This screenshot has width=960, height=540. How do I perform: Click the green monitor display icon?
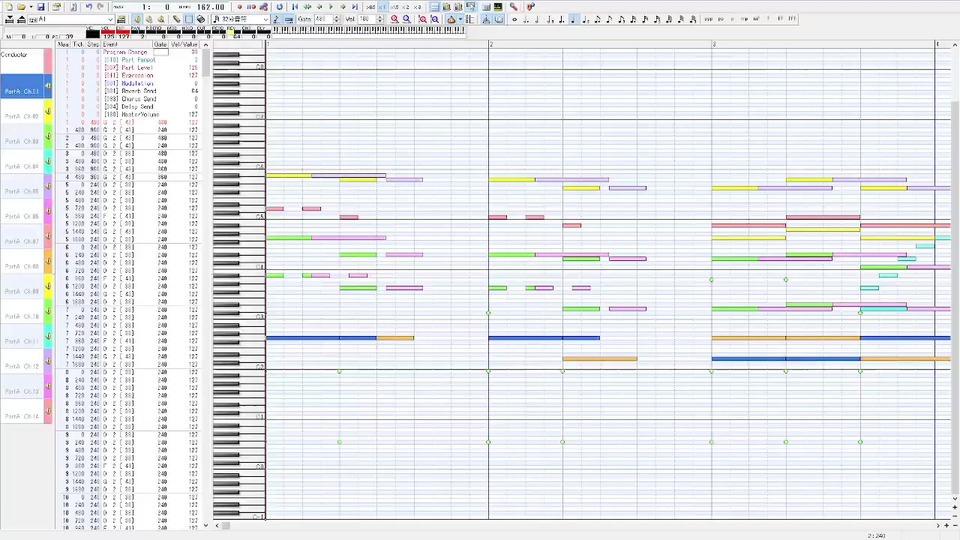(498, 7)
